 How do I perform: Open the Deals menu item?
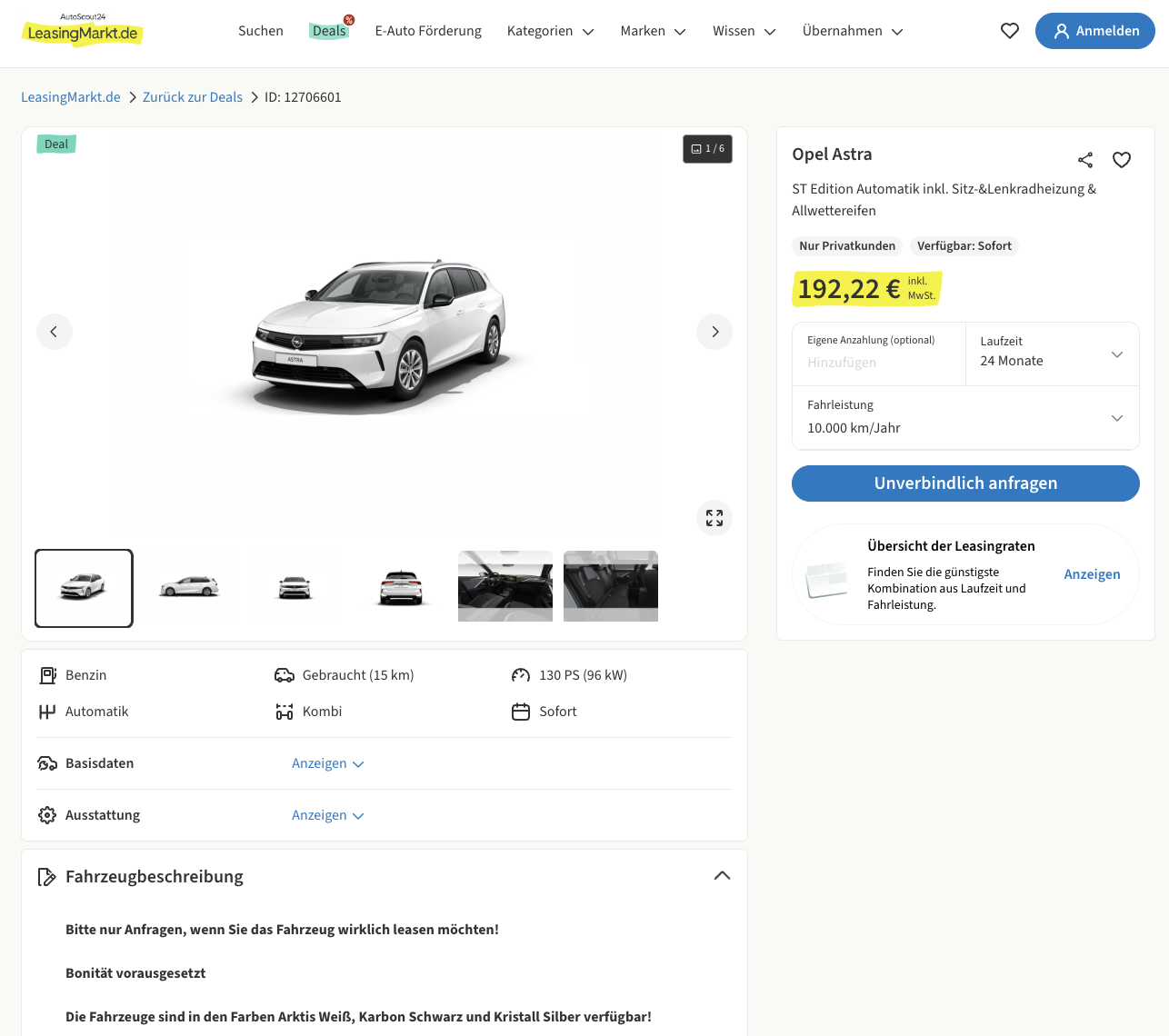[x=329, y=31]
